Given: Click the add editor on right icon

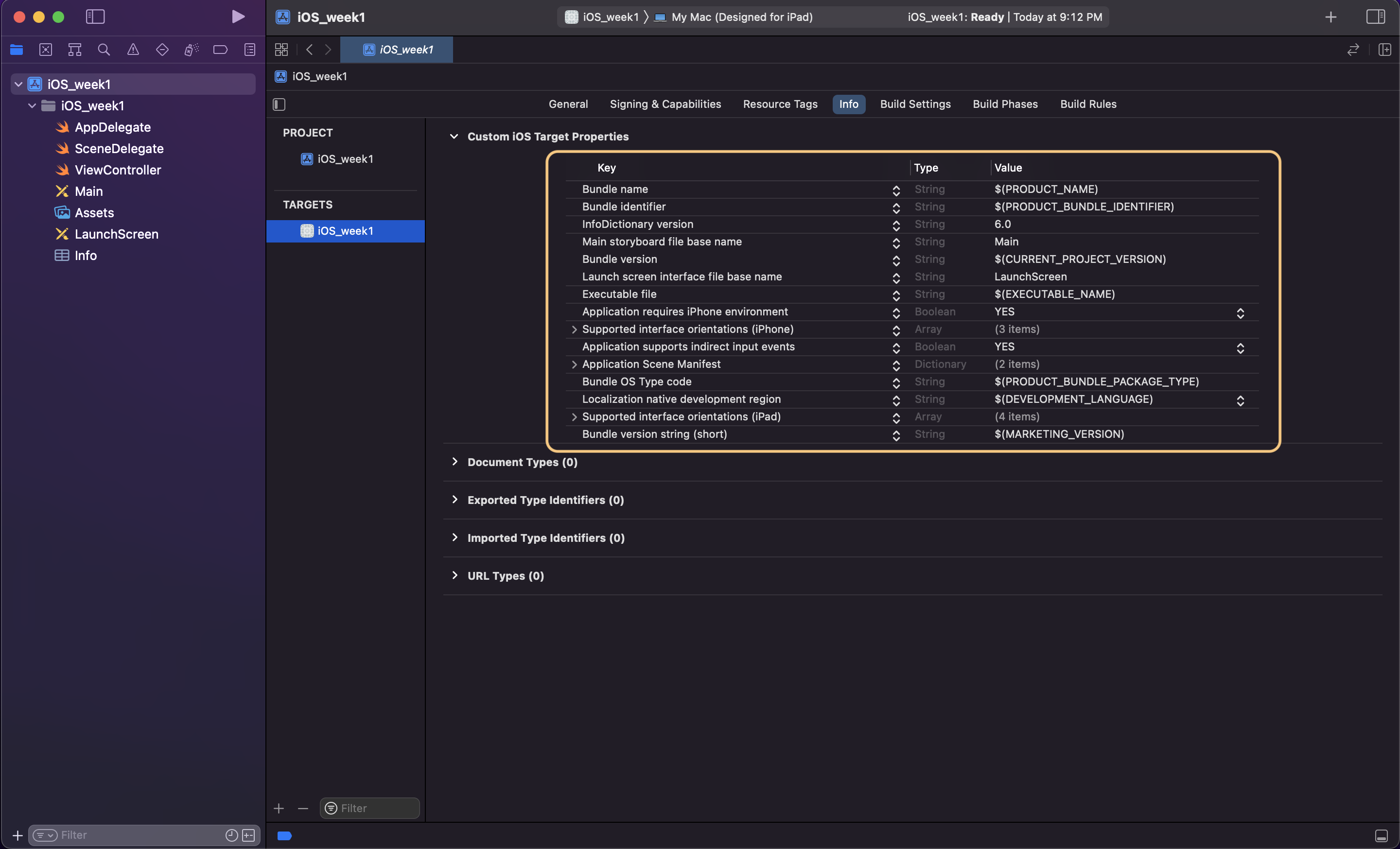Looking at the screenshot, I should (1384, 50).
